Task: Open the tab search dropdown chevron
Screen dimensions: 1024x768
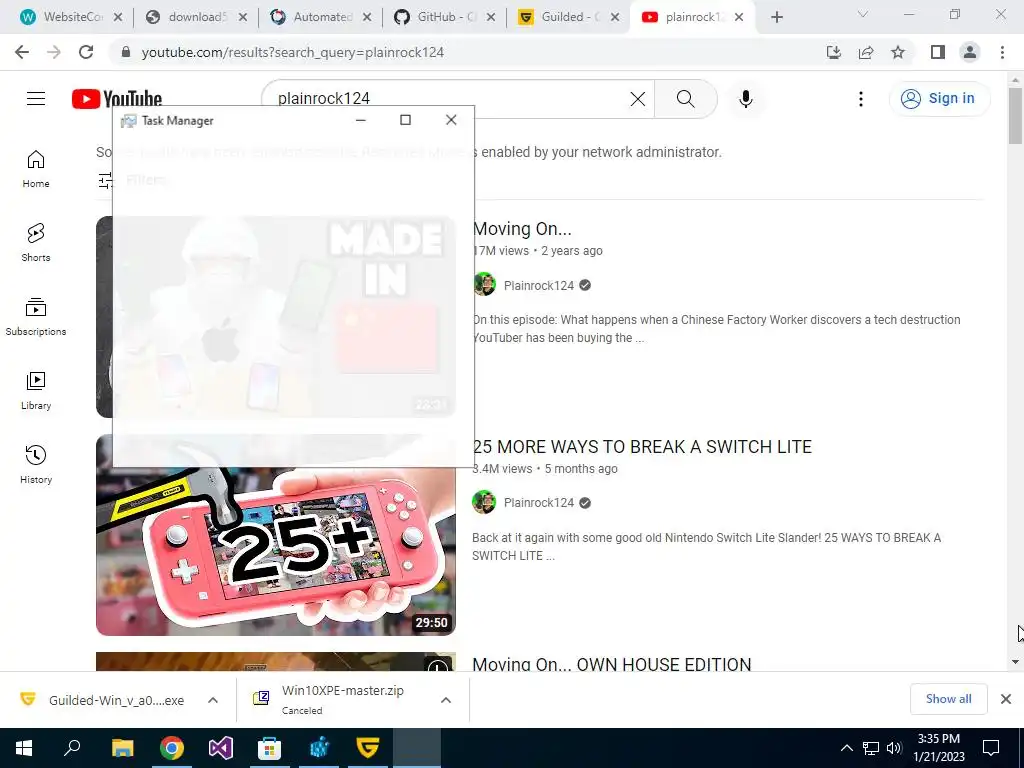Action: click(863, 14)
